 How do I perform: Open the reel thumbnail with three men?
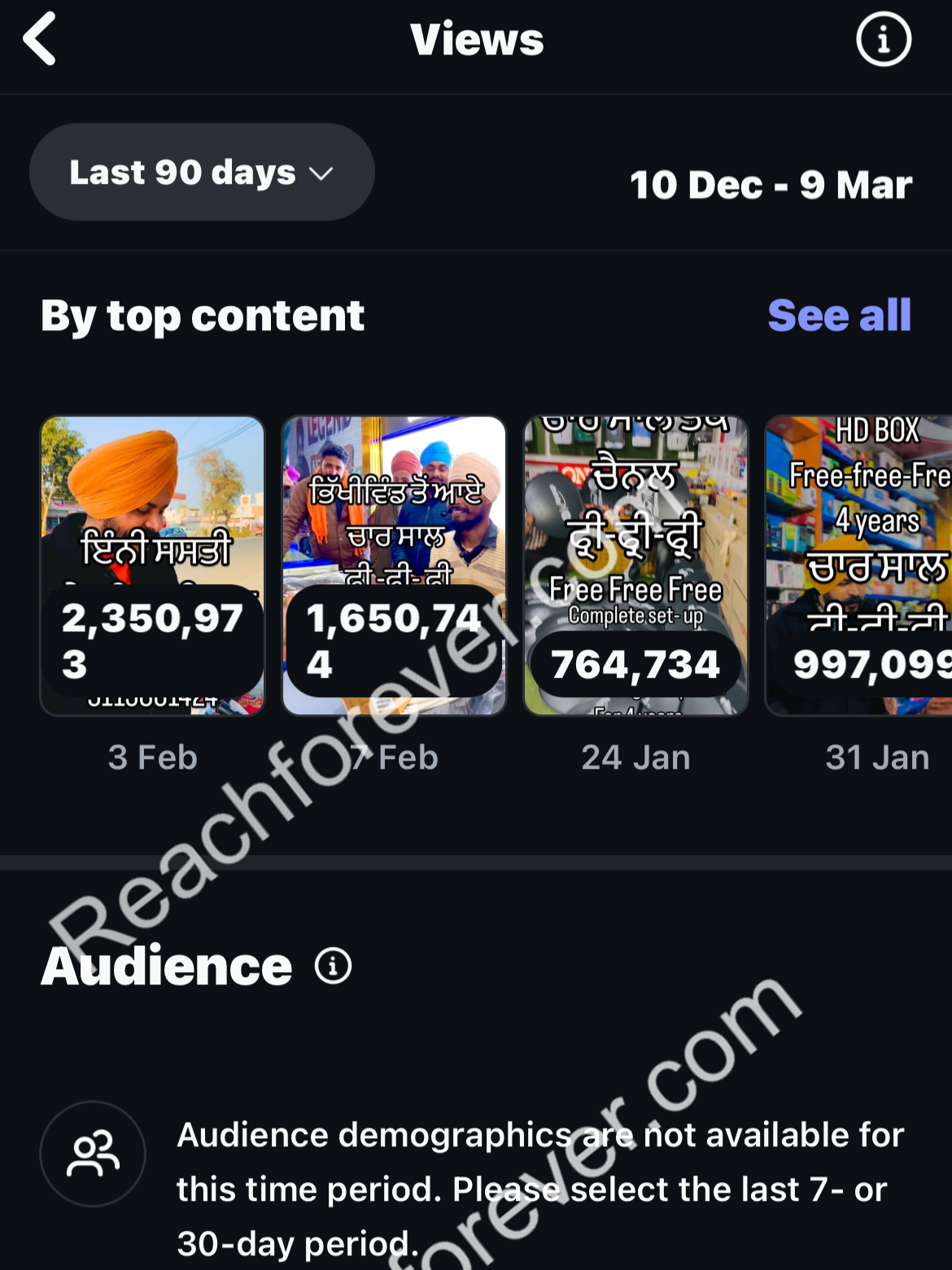tap(394, 566)
